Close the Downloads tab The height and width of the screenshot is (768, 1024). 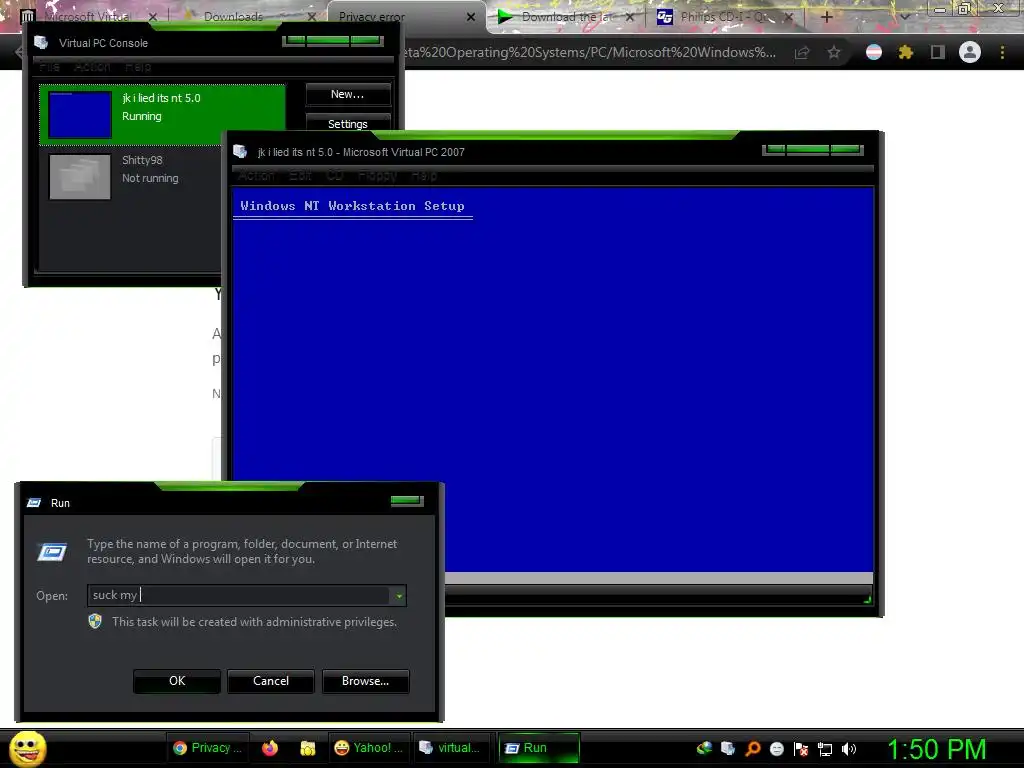point(312,17)
